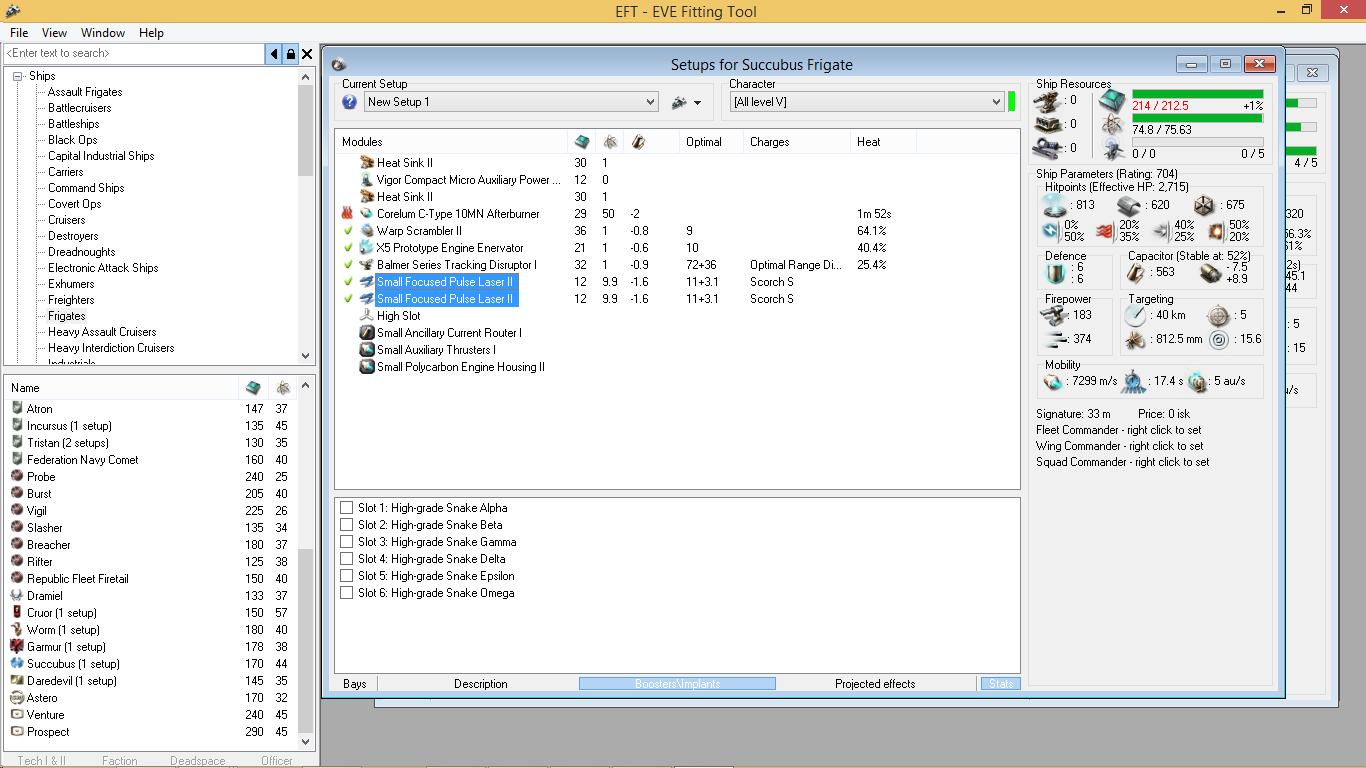Click the EM resistance icon
This screenshot has height=768, width=1366.
coord(1051,231)
